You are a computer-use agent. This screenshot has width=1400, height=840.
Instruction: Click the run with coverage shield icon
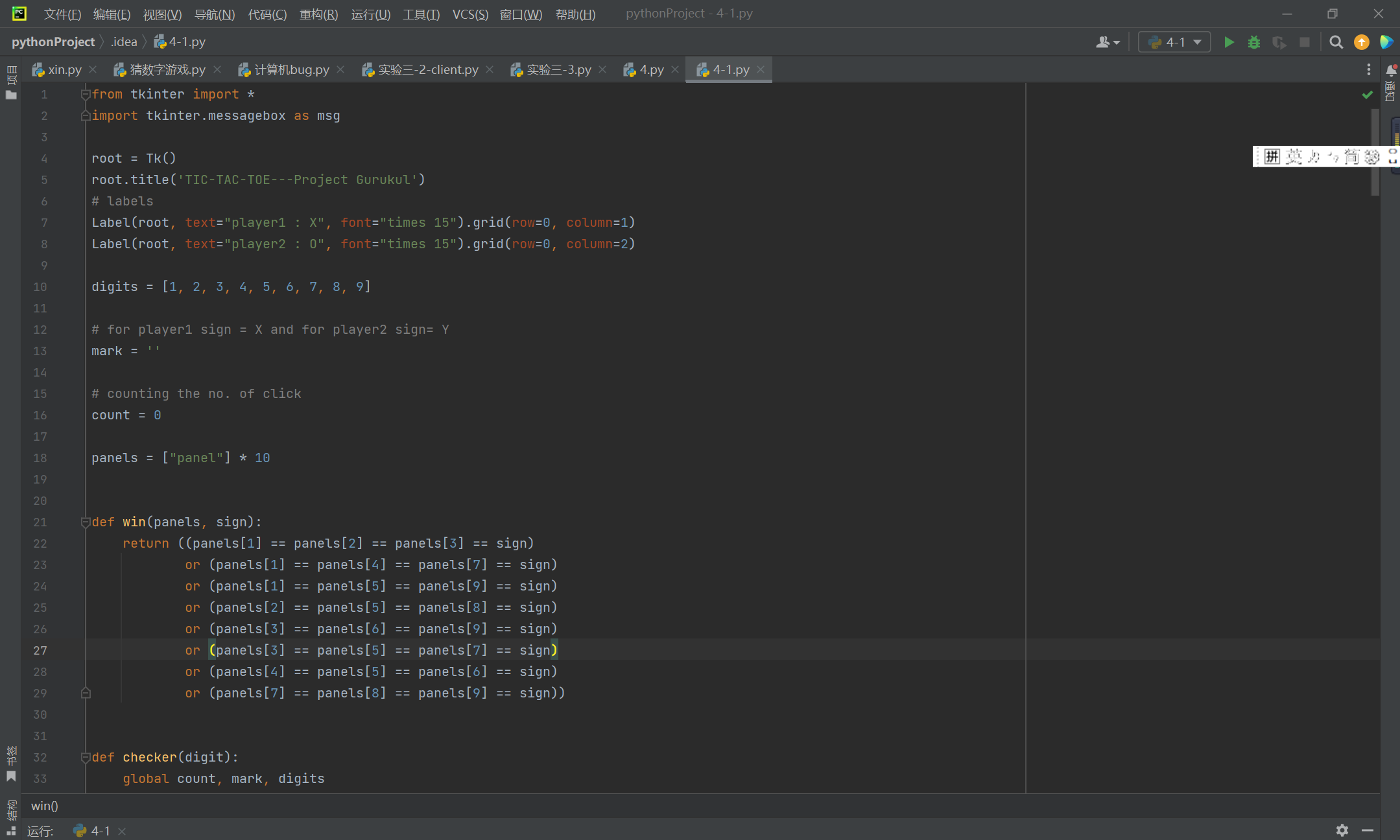coord(1279,42)
